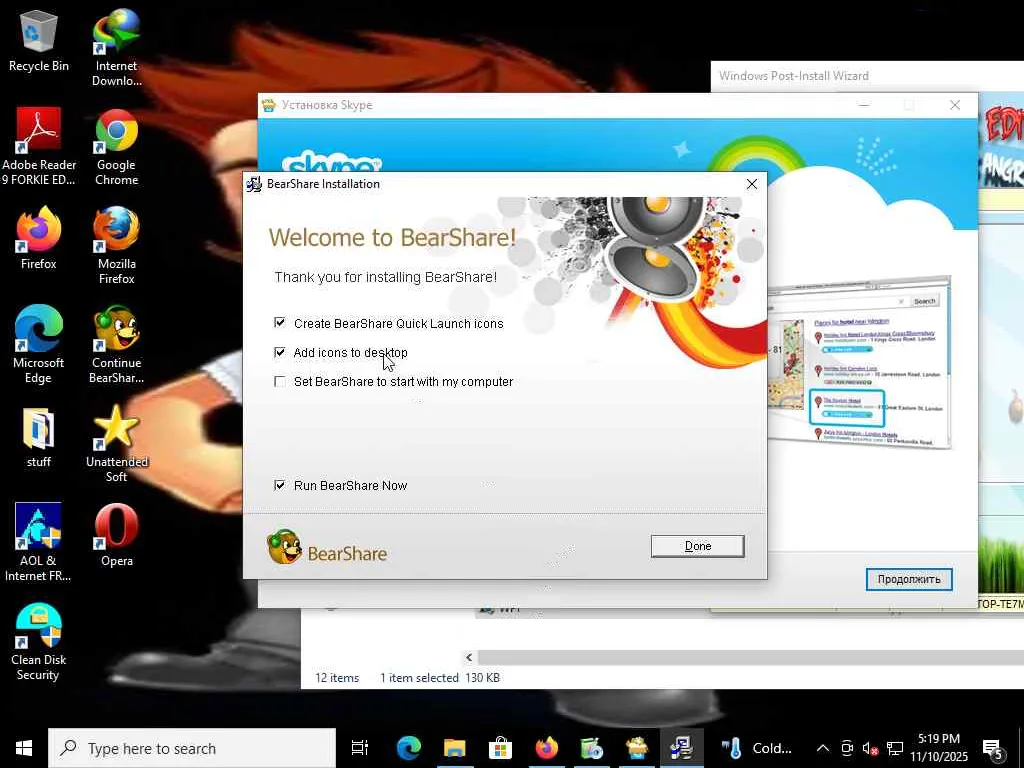
Task: Select Internet Download Manager desktop icon
Action: (116, 47)
